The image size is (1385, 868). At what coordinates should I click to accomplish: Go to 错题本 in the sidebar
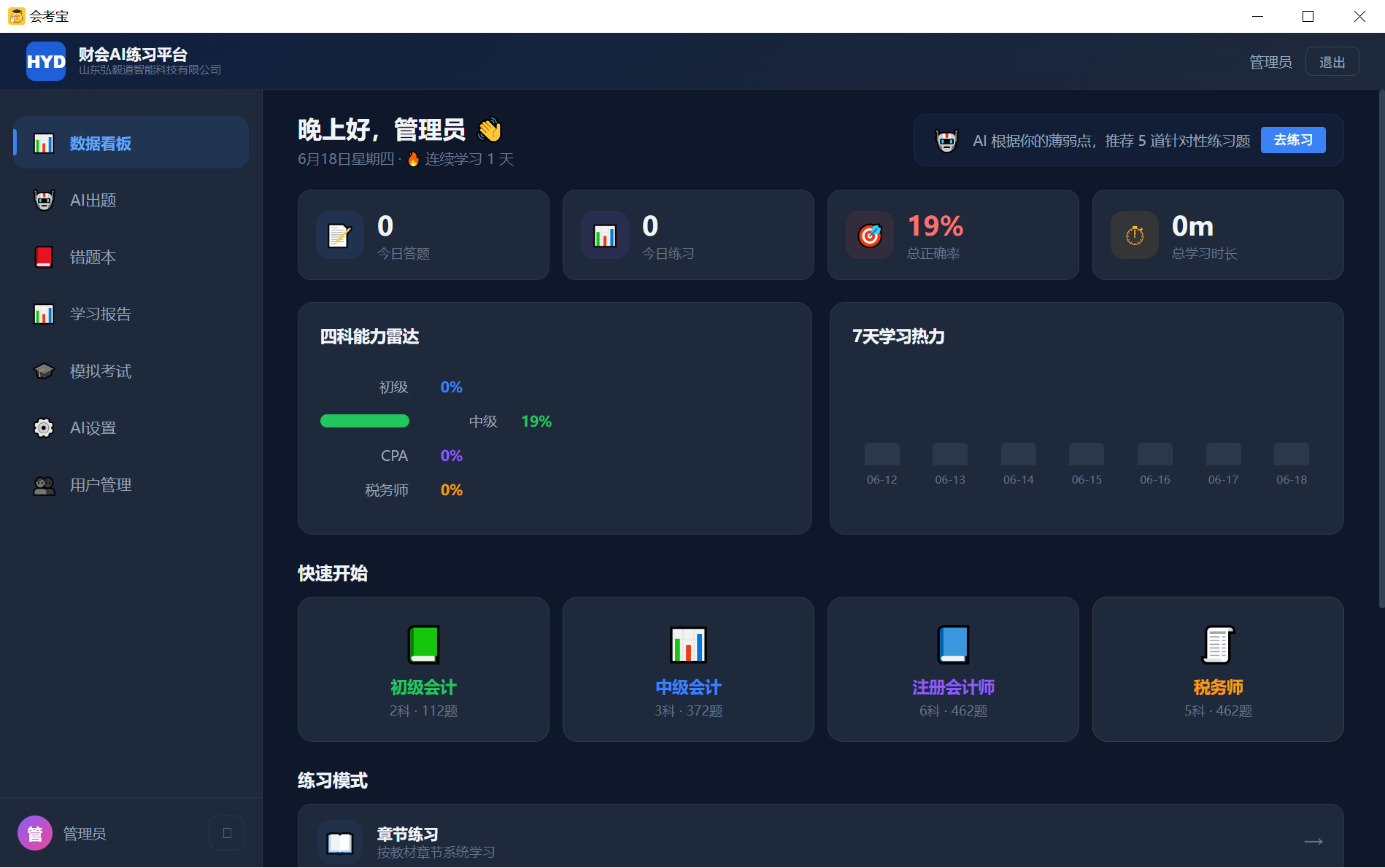131,257
